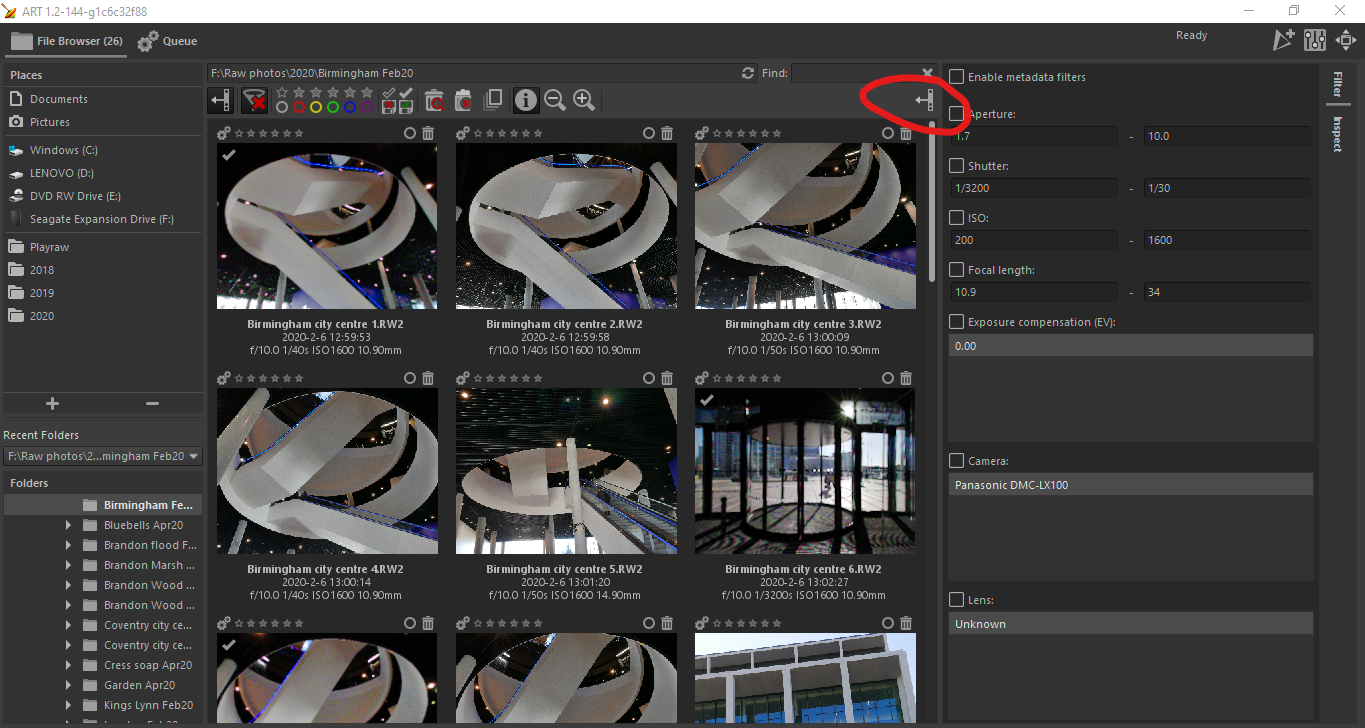Zoom out the thumbnail size
1365x728 pixels.
point(554,100)
